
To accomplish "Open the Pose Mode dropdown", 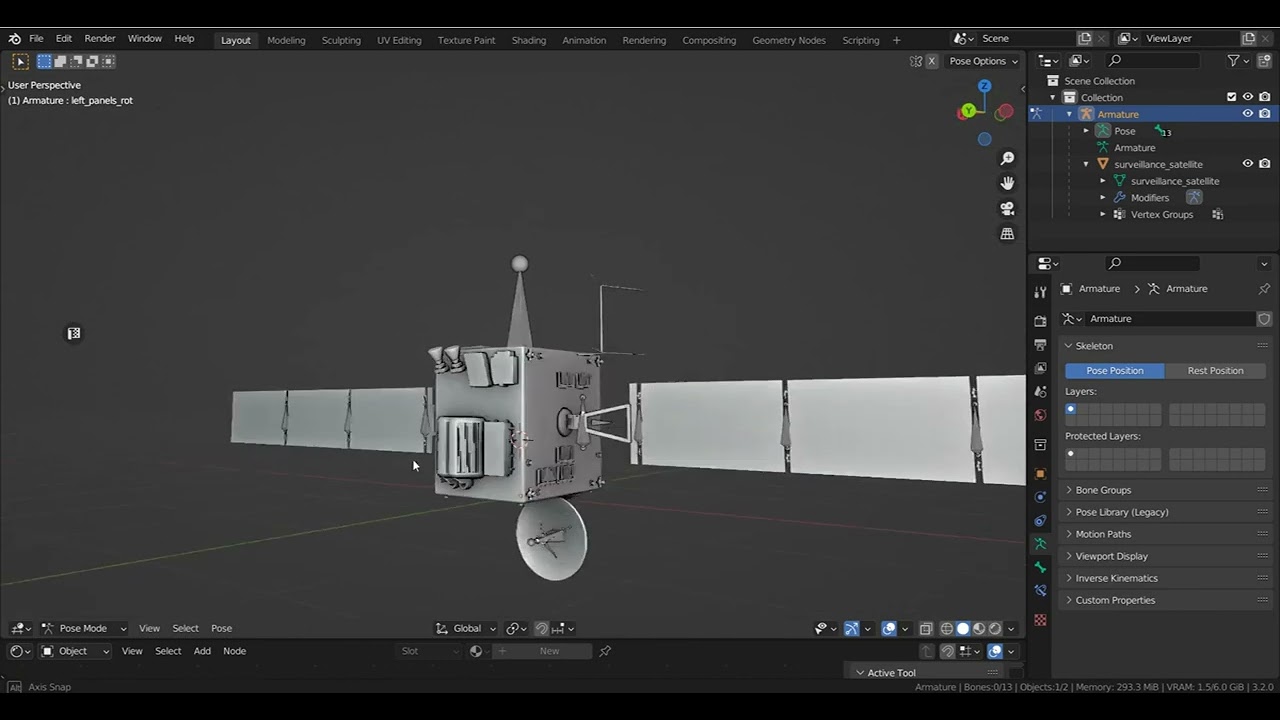I will pos(84,629).
